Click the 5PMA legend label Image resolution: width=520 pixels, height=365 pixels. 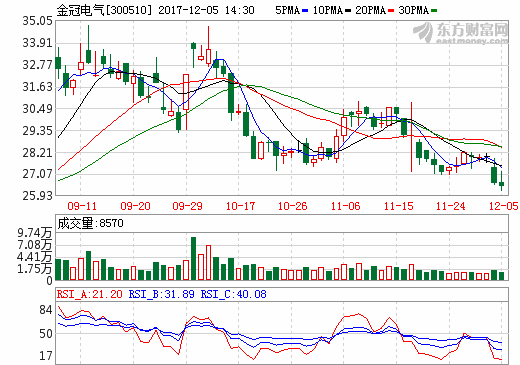point(288,10)
